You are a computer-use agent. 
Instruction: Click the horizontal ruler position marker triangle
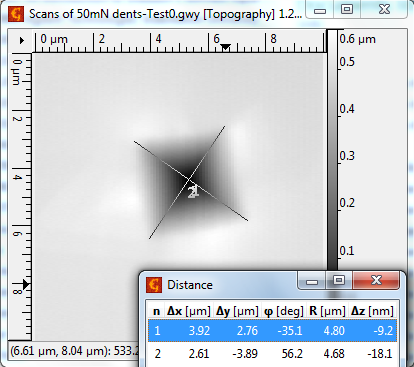point(226,47)
